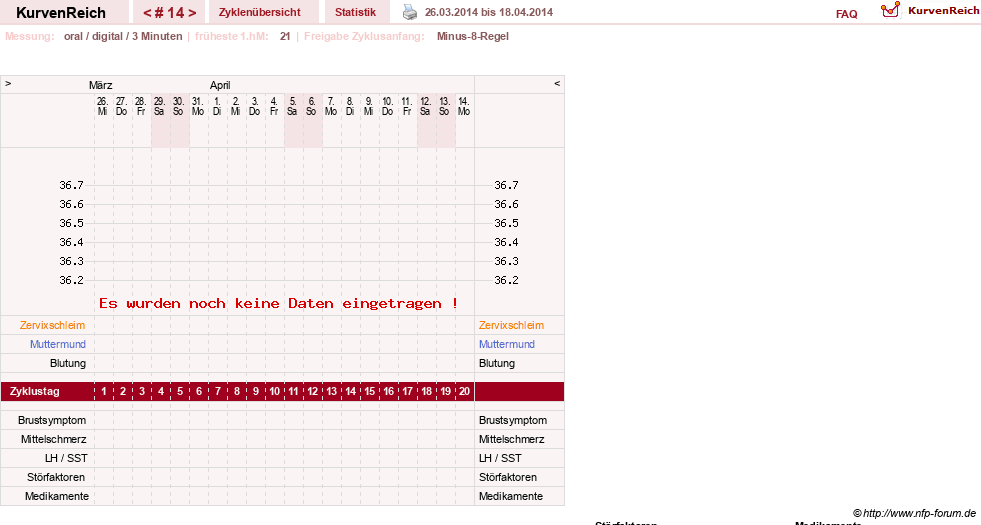Open the nfp-forum.de copyright link
The height and width of the screenshot is (525, 981).
tap(914, 513)
